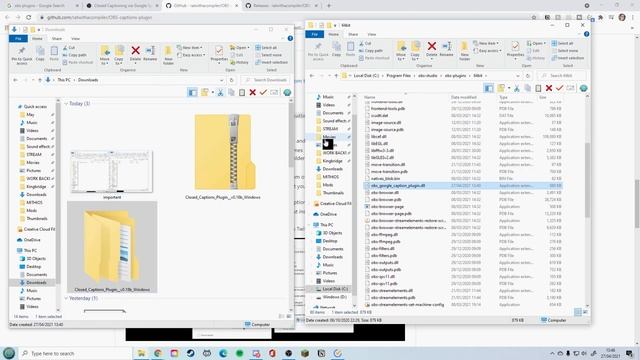Viewport: 640px width, 360px height.
Task: Click the Copy icon in Downloads window ribbon
Action: [x=40, y=54]
